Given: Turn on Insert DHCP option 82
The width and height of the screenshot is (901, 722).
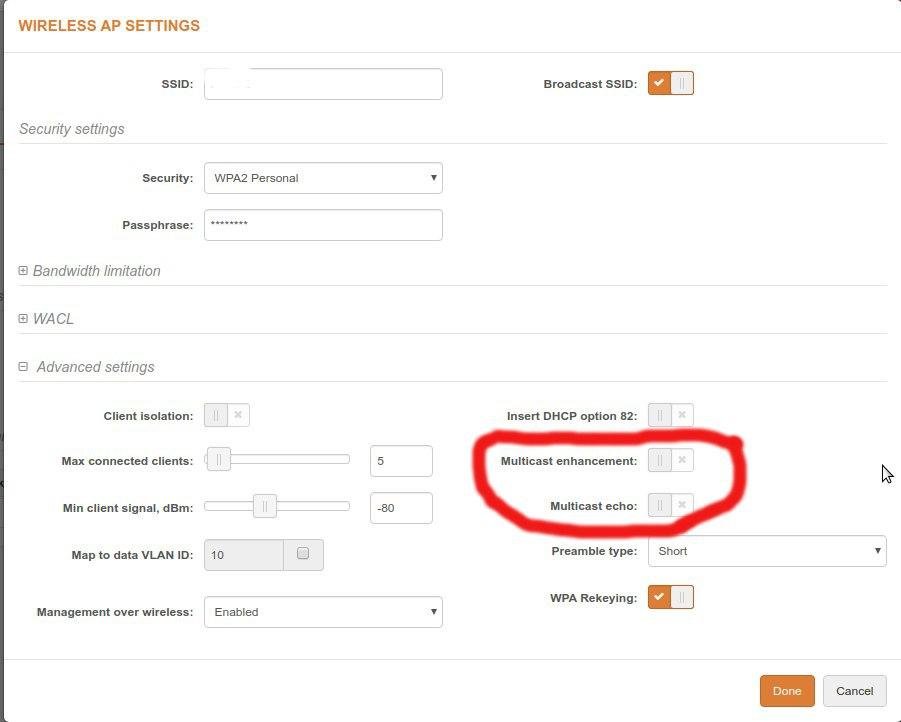Looking at the screenshot, I should tap(670, 415).
